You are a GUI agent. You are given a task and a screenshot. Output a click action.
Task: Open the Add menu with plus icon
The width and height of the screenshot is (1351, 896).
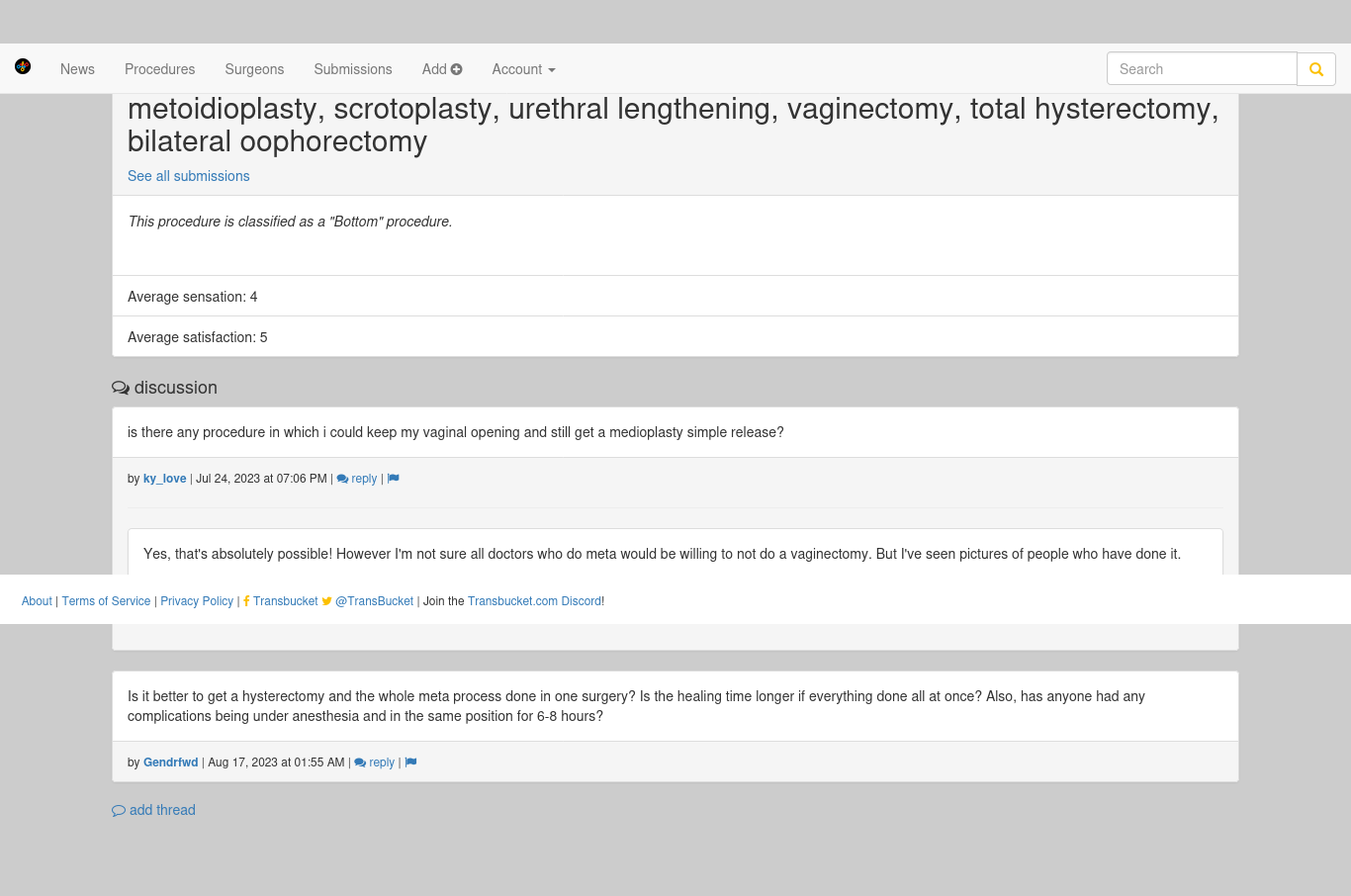pyautogui.click(x=442, y=69)
